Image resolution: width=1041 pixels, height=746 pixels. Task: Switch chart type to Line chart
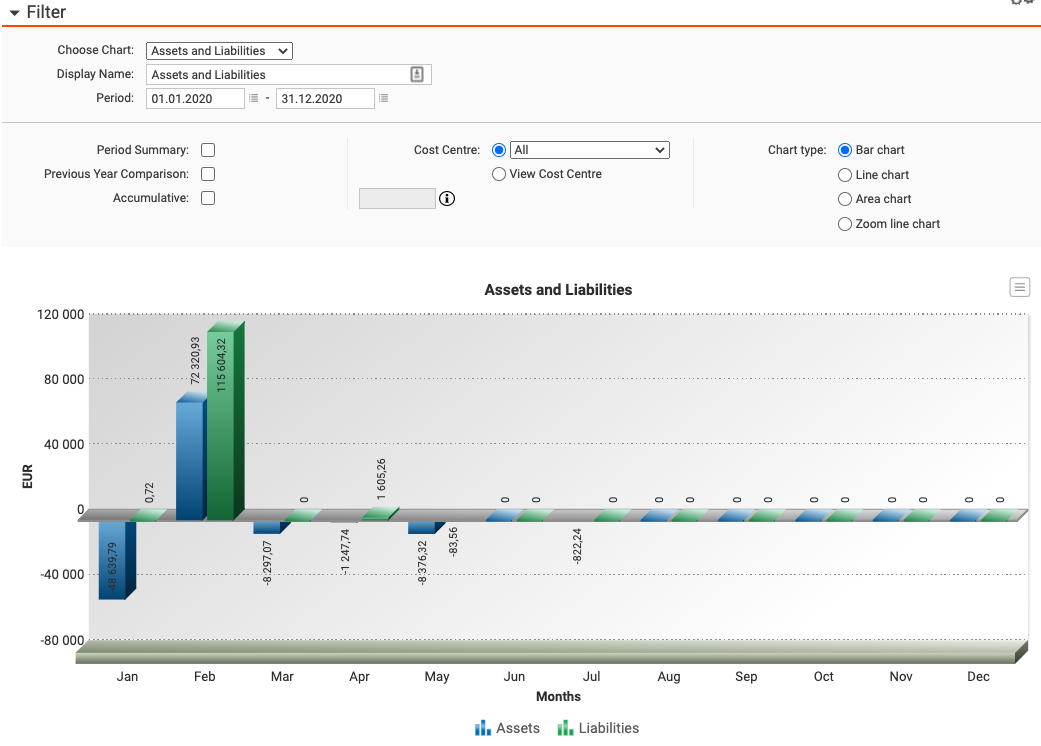point(845,175)
